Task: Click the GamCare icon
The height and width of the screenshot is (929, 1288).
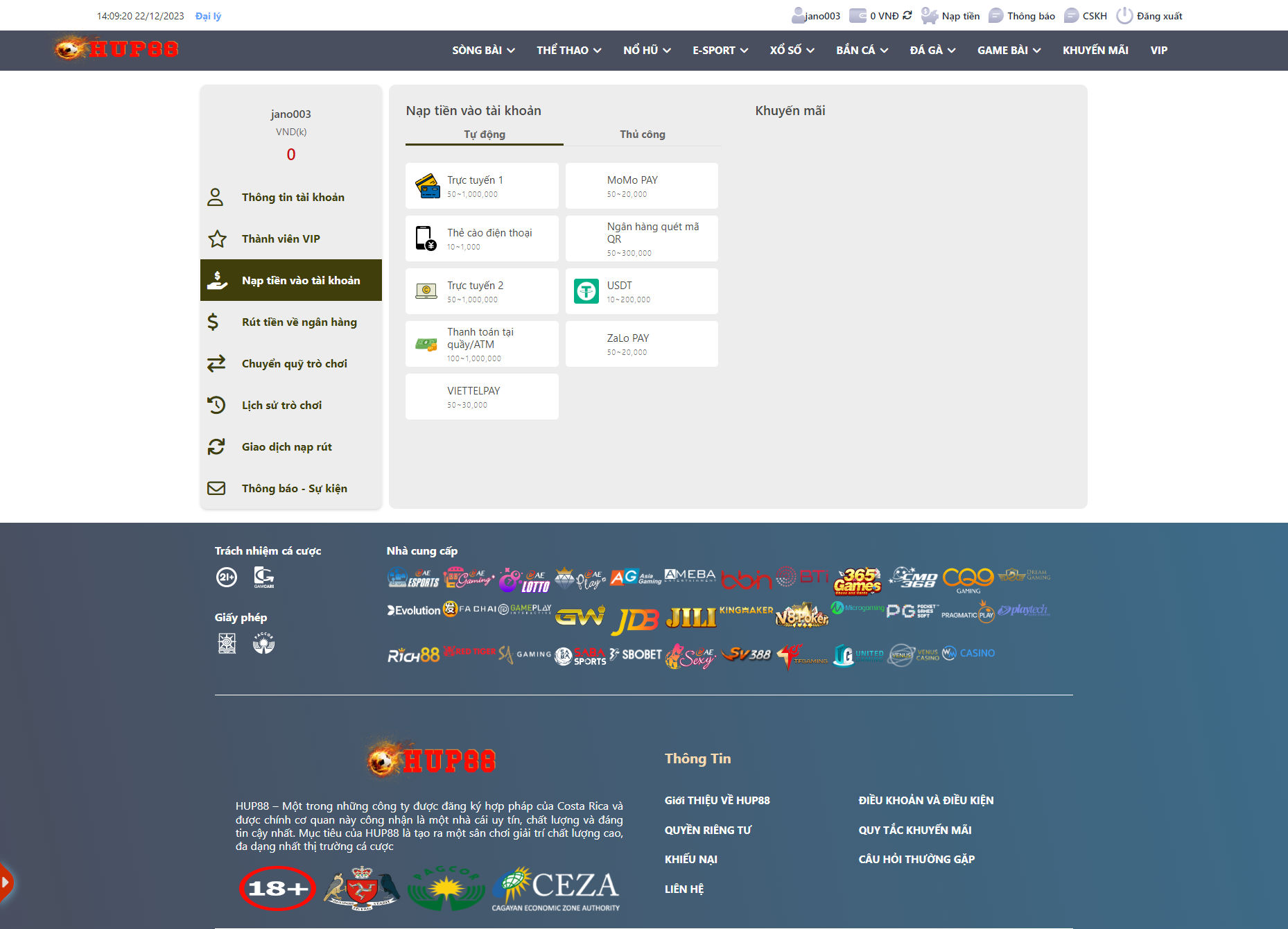Action: [263, 577]
